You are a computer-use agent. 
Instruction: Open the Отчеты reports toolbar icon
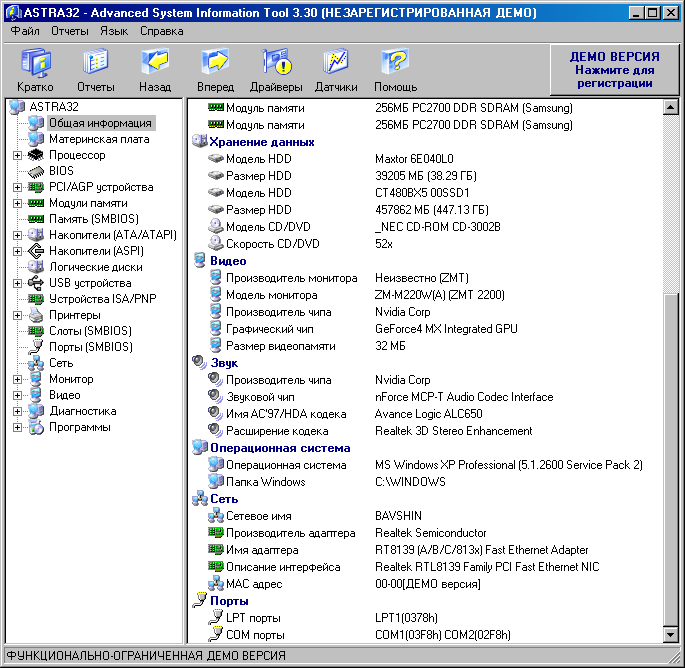[x=96, y=63]
